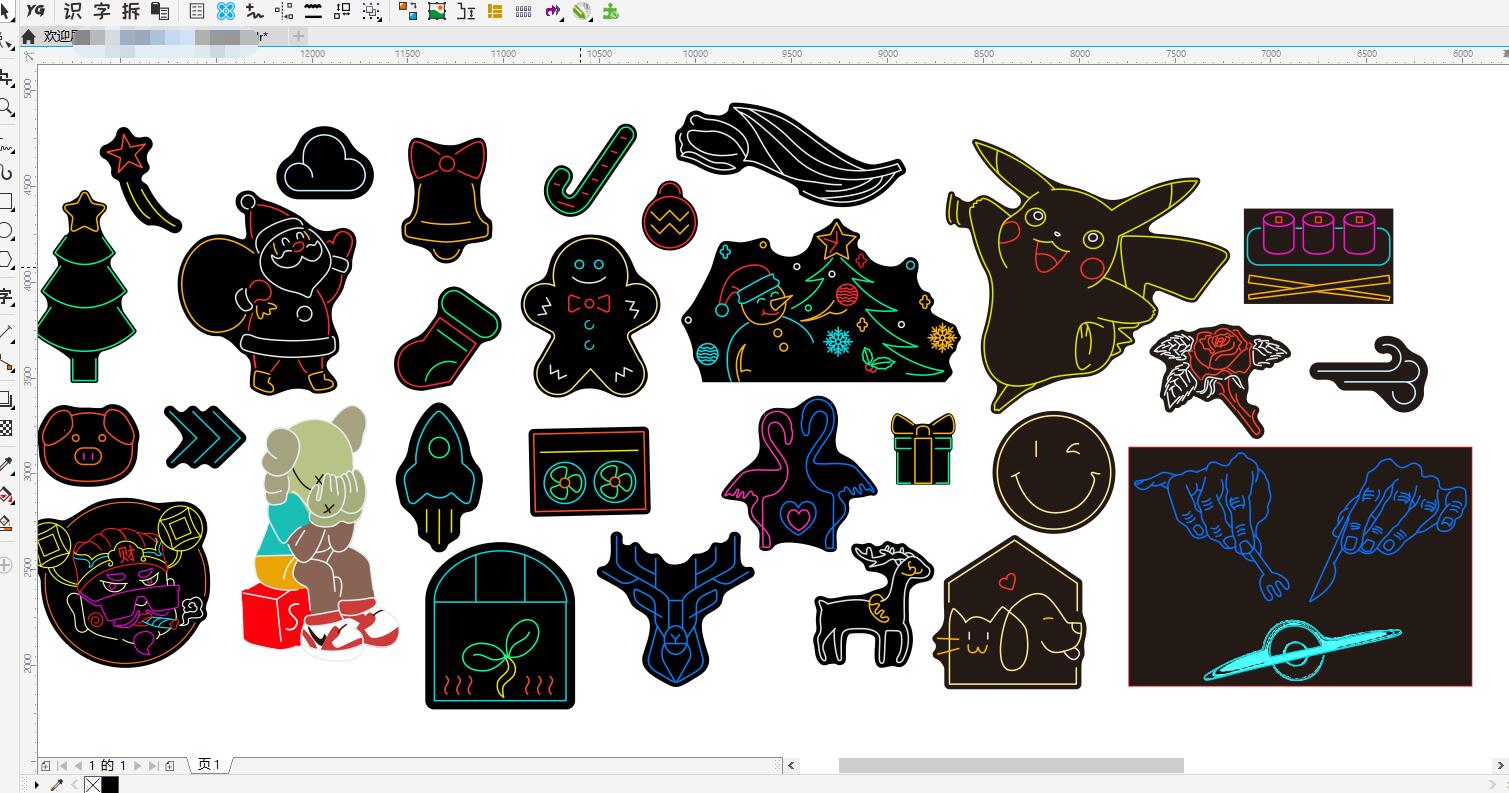Click the scroll-left arrow of horizontal scrollbar
The height and width of the screenshot is (793, 1509).
point(792,766)
